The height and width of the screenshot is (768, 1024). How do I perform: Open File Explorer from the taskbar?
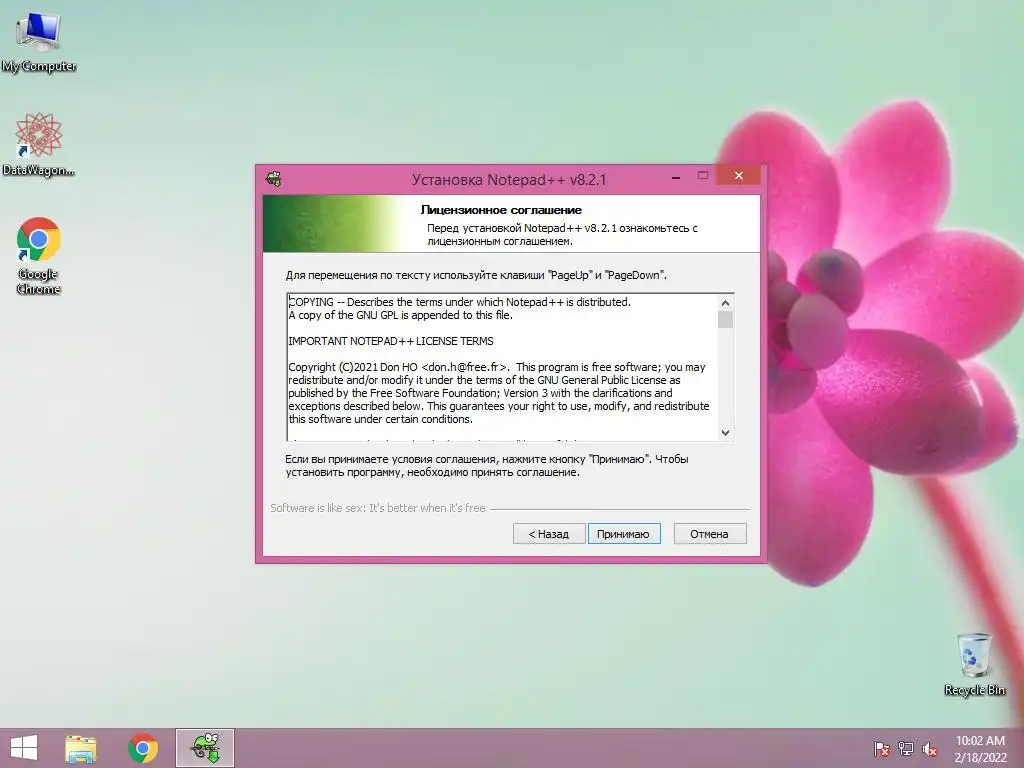point(81,748)
